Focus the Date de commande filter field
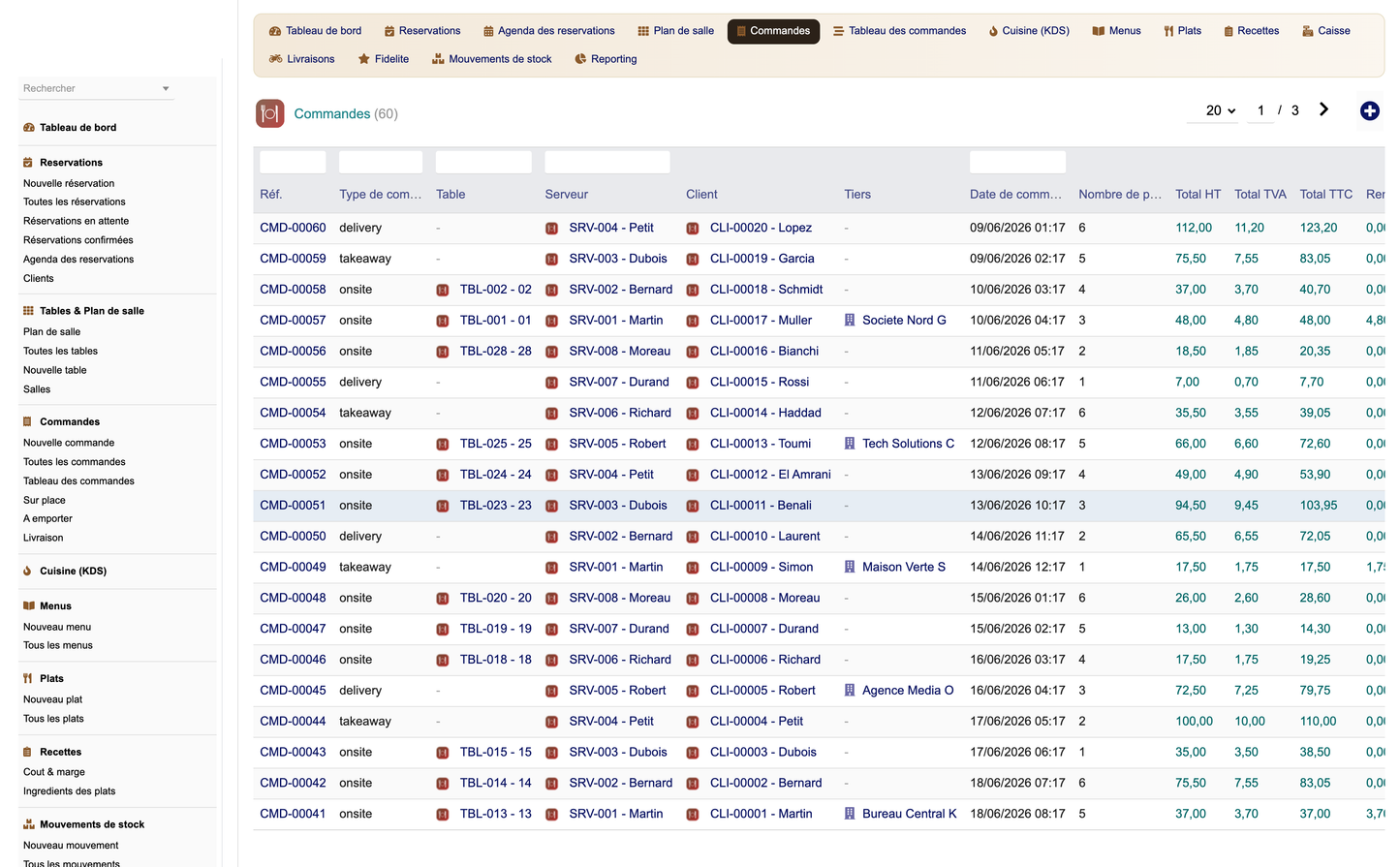 coord(1017,163)
